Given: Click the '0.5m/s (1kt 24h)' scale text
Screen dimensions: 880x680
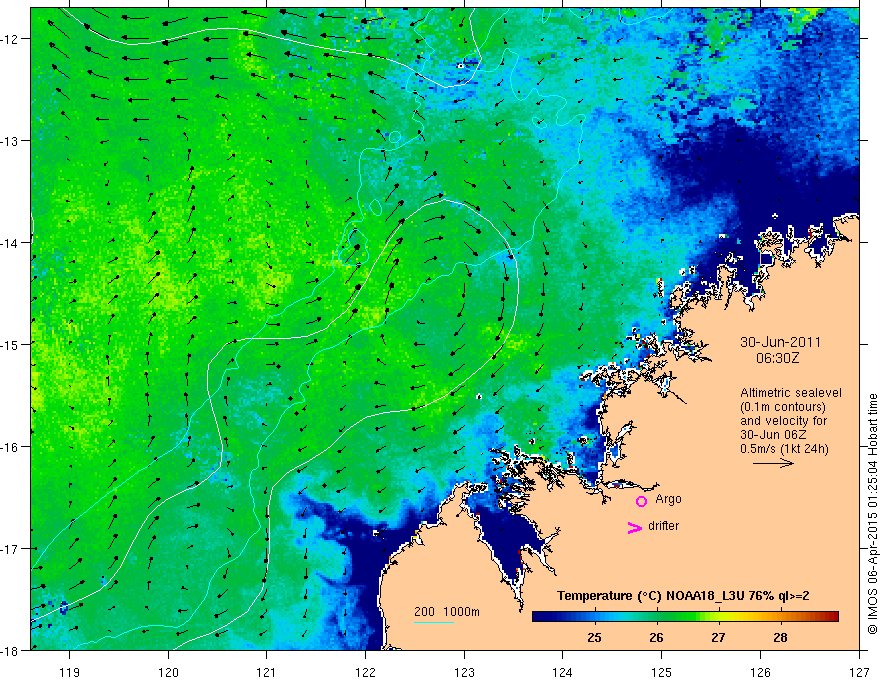Looking at the screenshot, I should click(784, 449).
